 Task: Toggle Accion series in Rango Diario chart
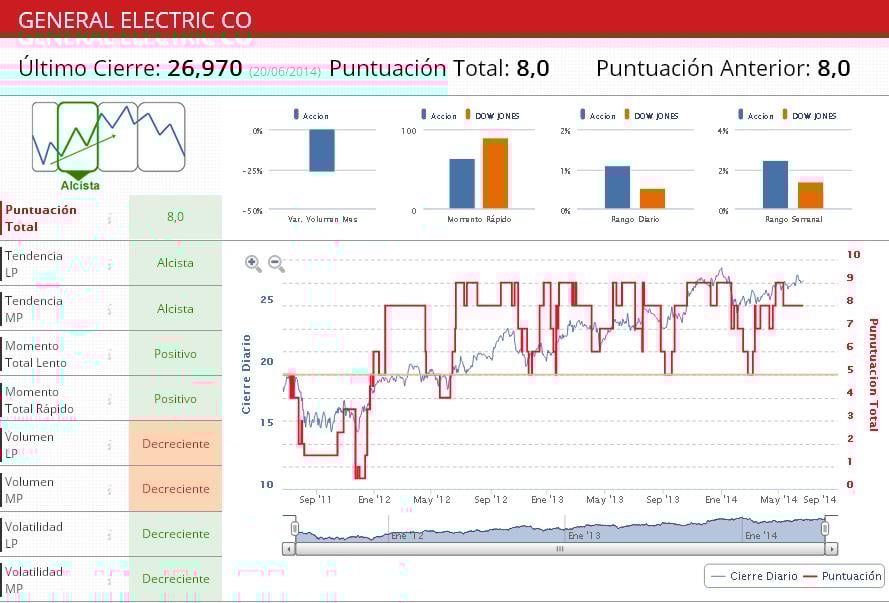(x=598, y=115)
